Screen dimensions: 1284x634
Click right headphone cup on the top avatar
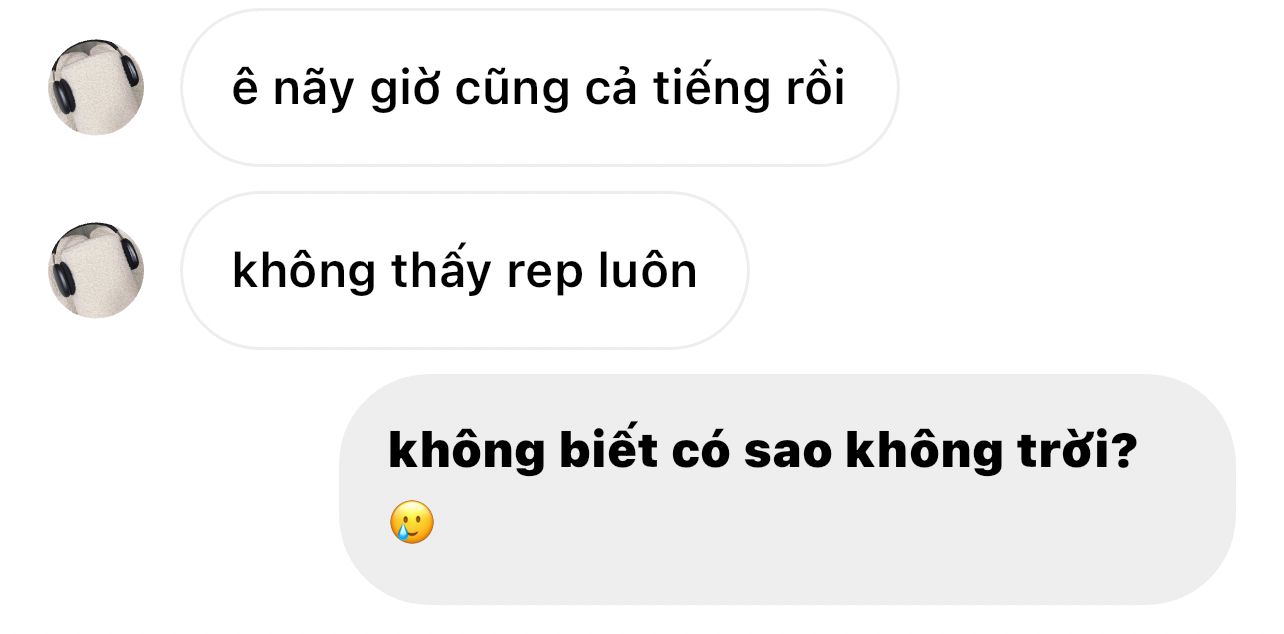(x=128, y=69)
